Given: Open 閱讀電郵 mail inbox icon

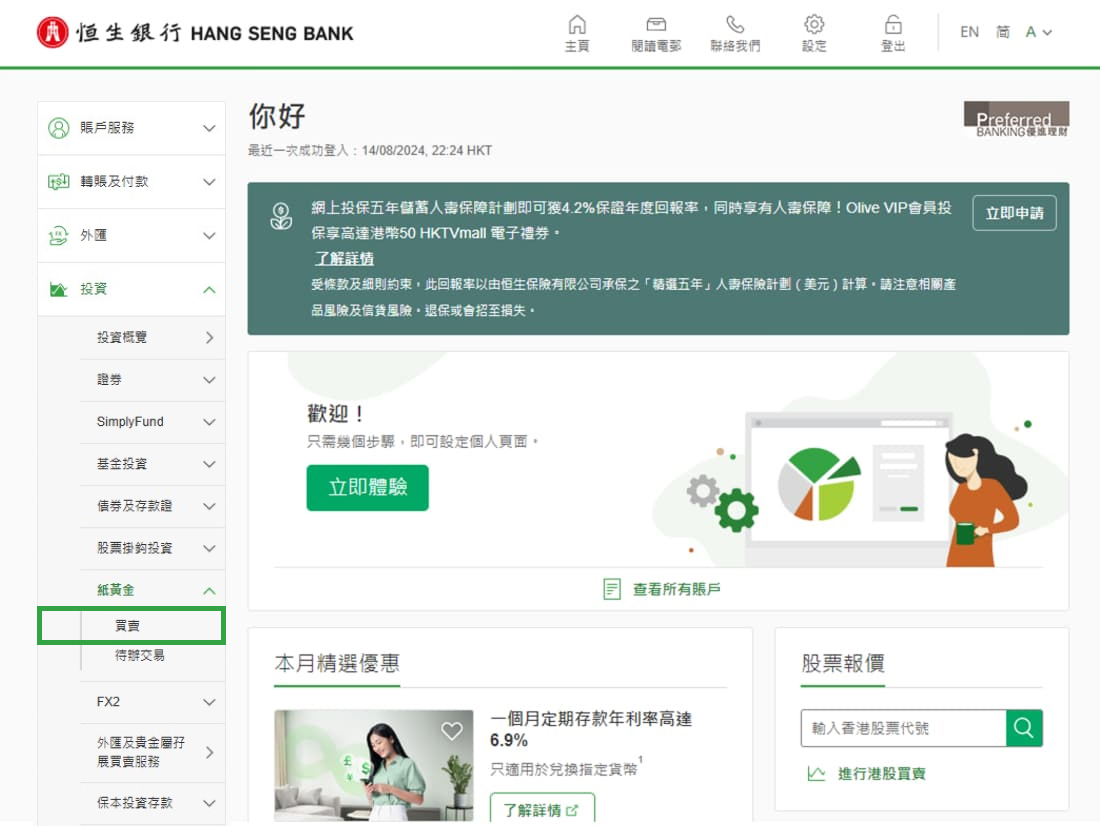Looking at the screenshot, I should tap(656, 25).
